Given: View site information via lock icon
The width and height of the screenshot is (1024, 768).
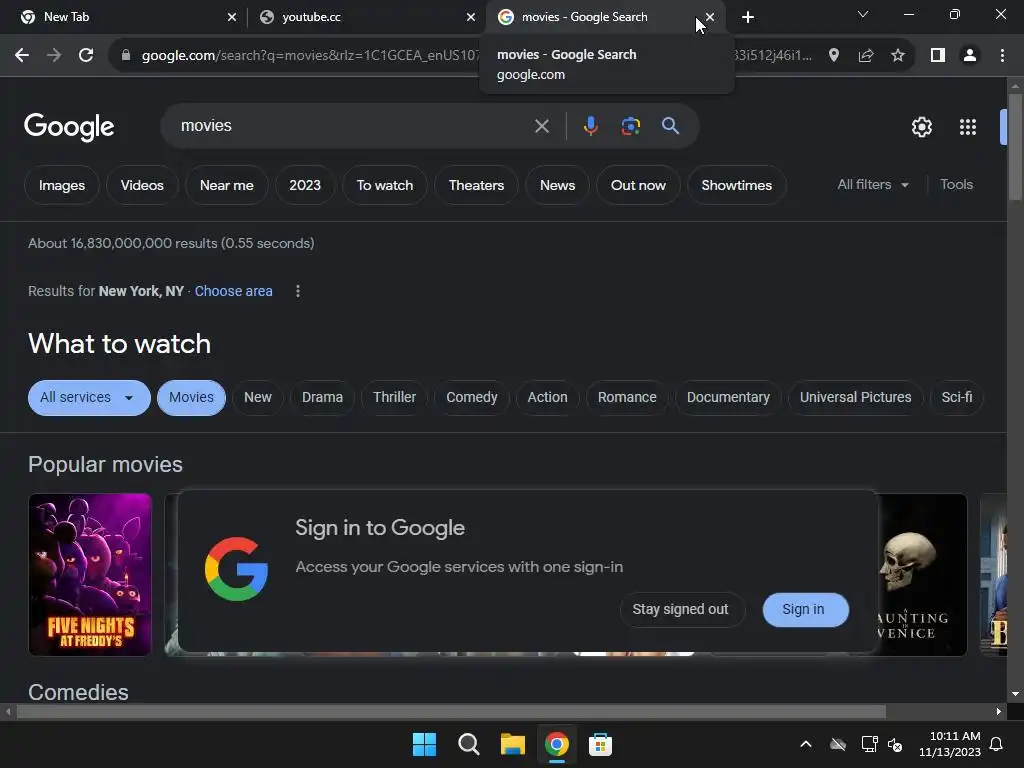Looking at the screenshot, I should pos(126,56).
